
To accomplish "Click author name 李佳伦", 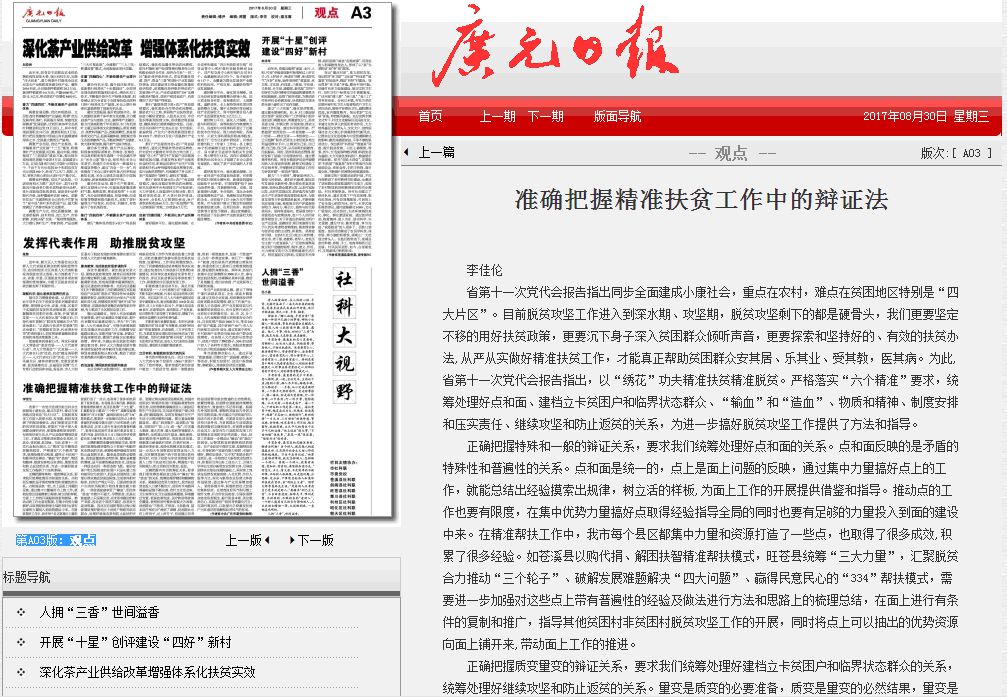I will pyautogui.click(x=484, y=270).
